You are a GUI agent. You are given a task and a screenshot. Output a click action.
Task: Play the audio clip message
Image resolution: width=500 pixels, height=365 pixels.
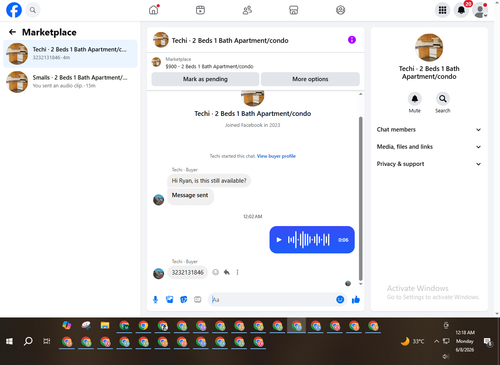point(279,240)
